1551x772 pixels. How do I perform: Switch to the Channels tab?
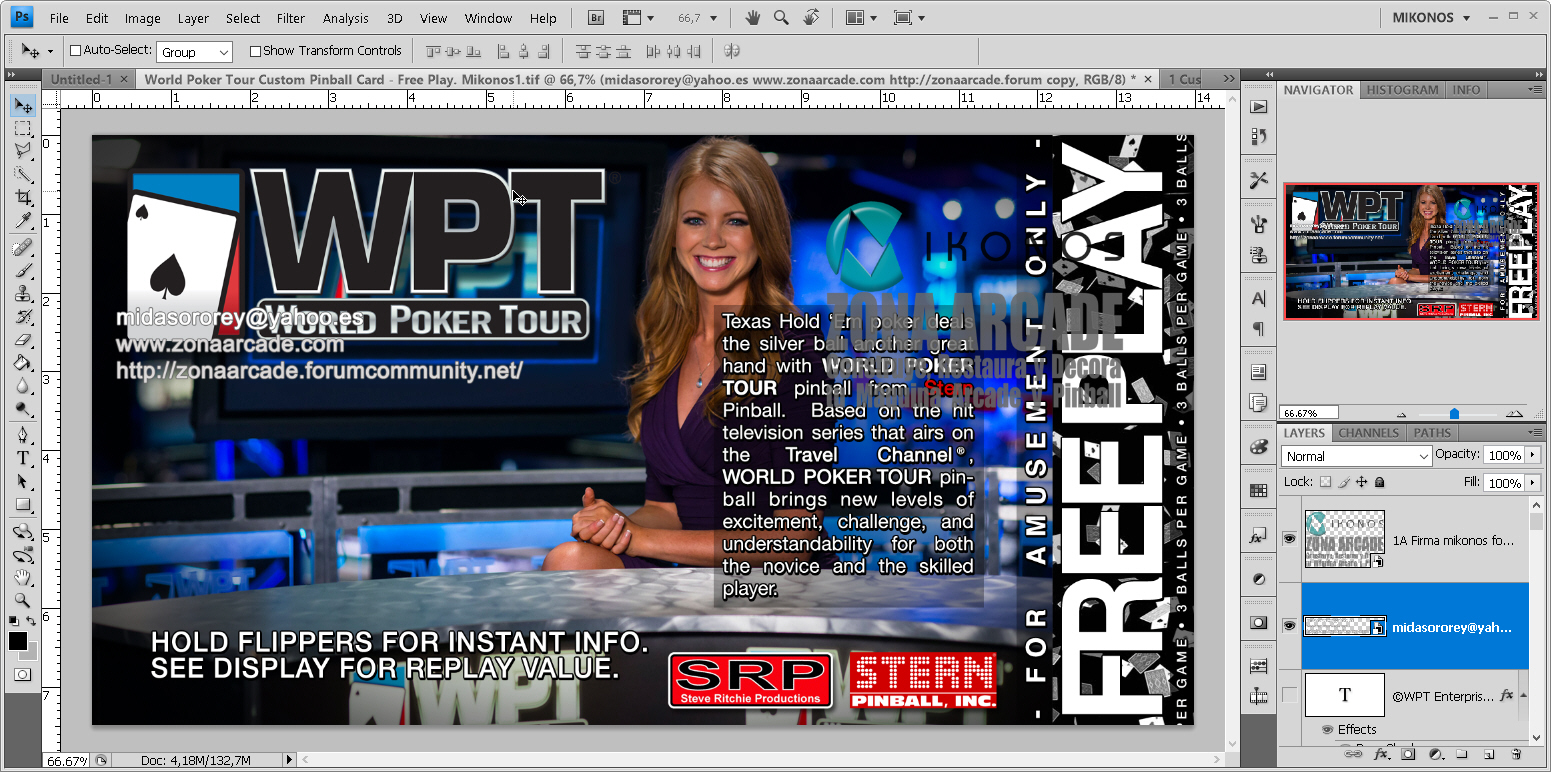[x=1369, y=433]
